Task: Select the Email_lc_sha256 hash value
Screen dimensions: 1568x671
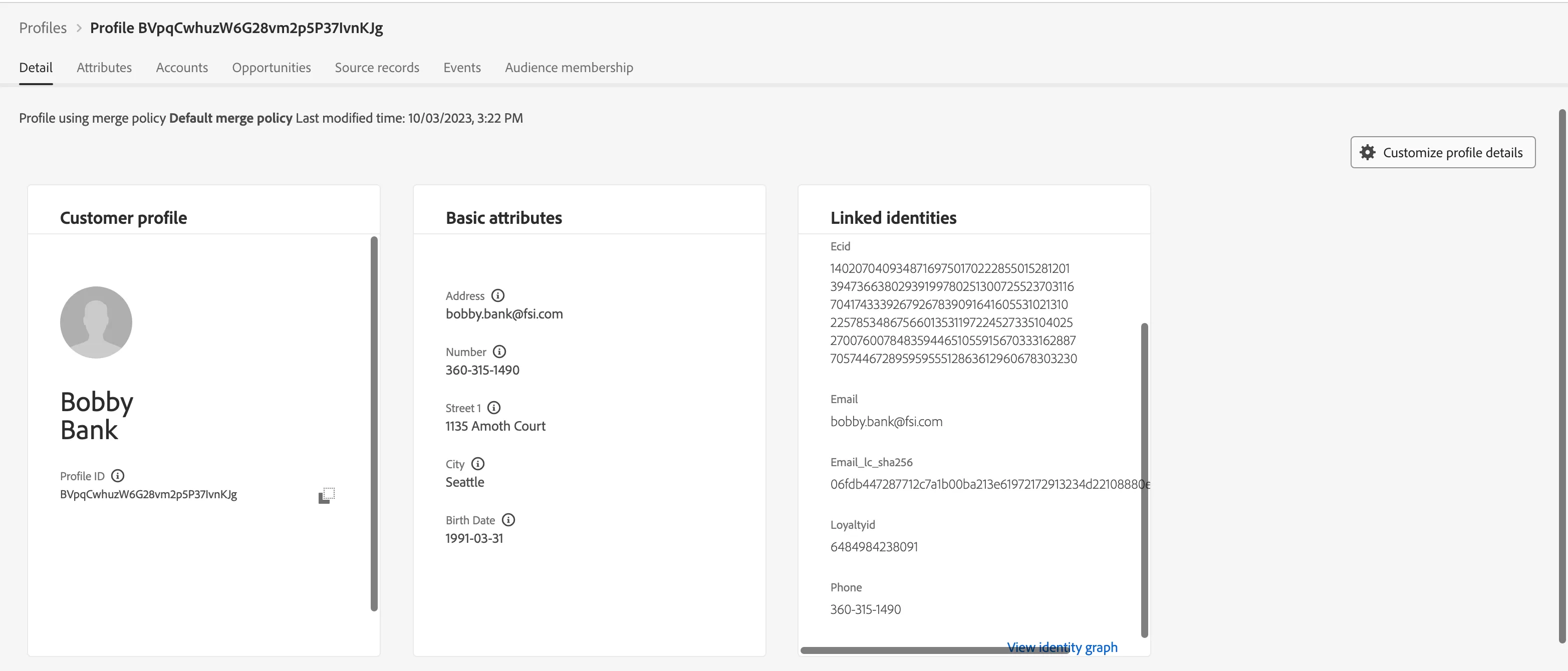Action: [990, 484]
